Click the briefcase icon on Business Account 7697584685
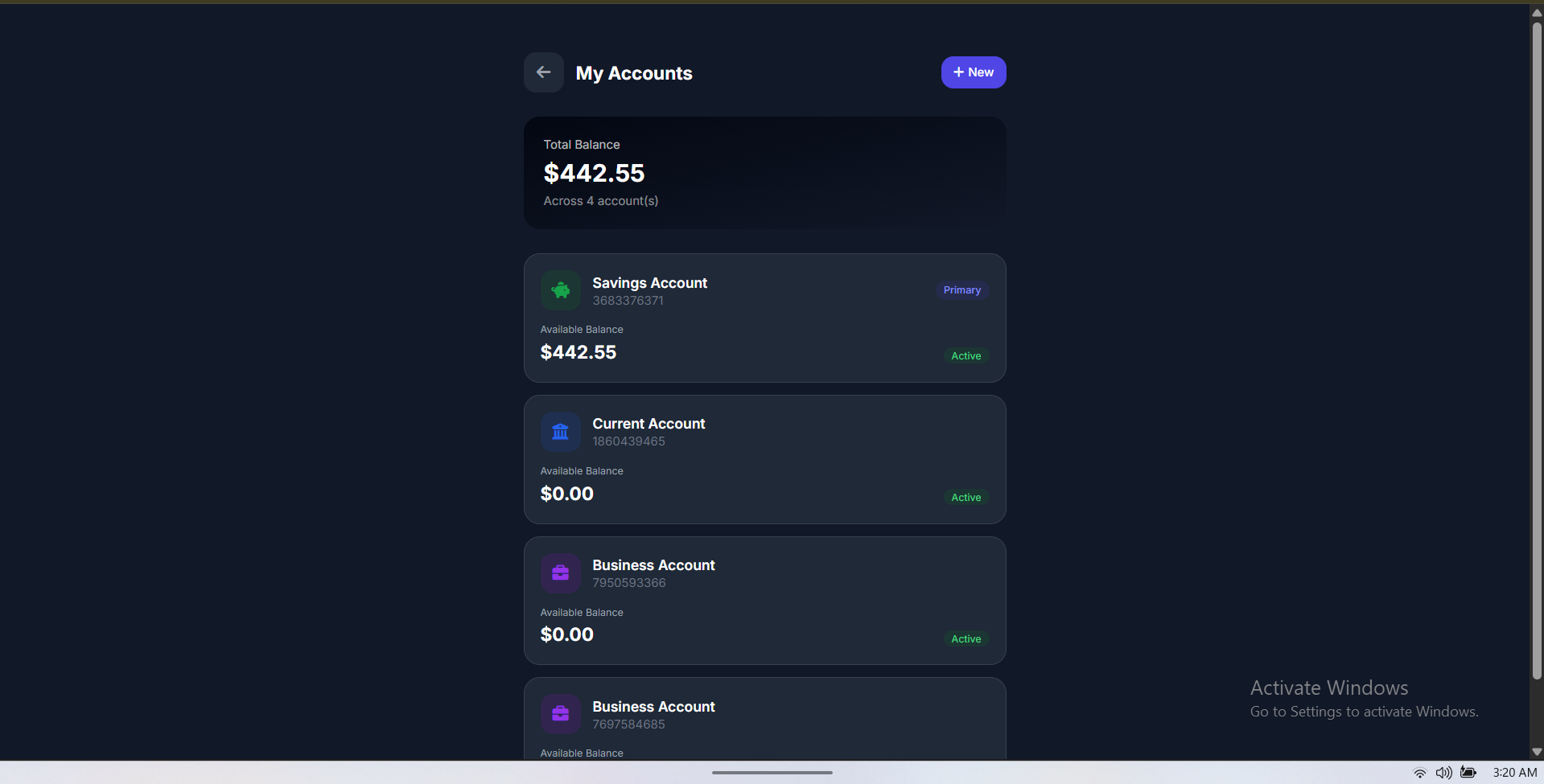This screenshot has height=784, width=1544. 560,713
